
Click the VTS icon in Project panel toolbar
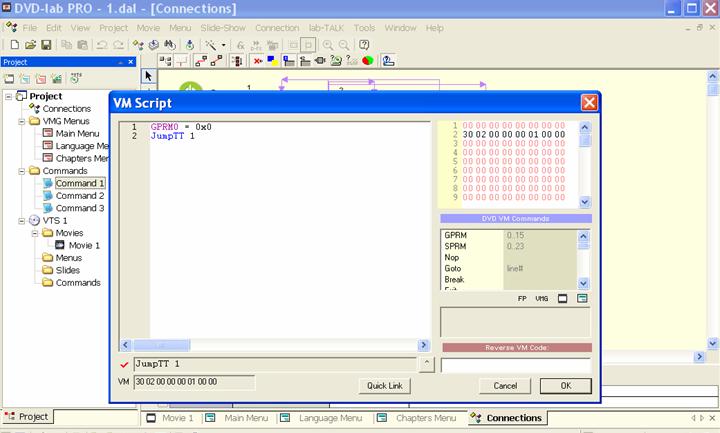(76, 78)
